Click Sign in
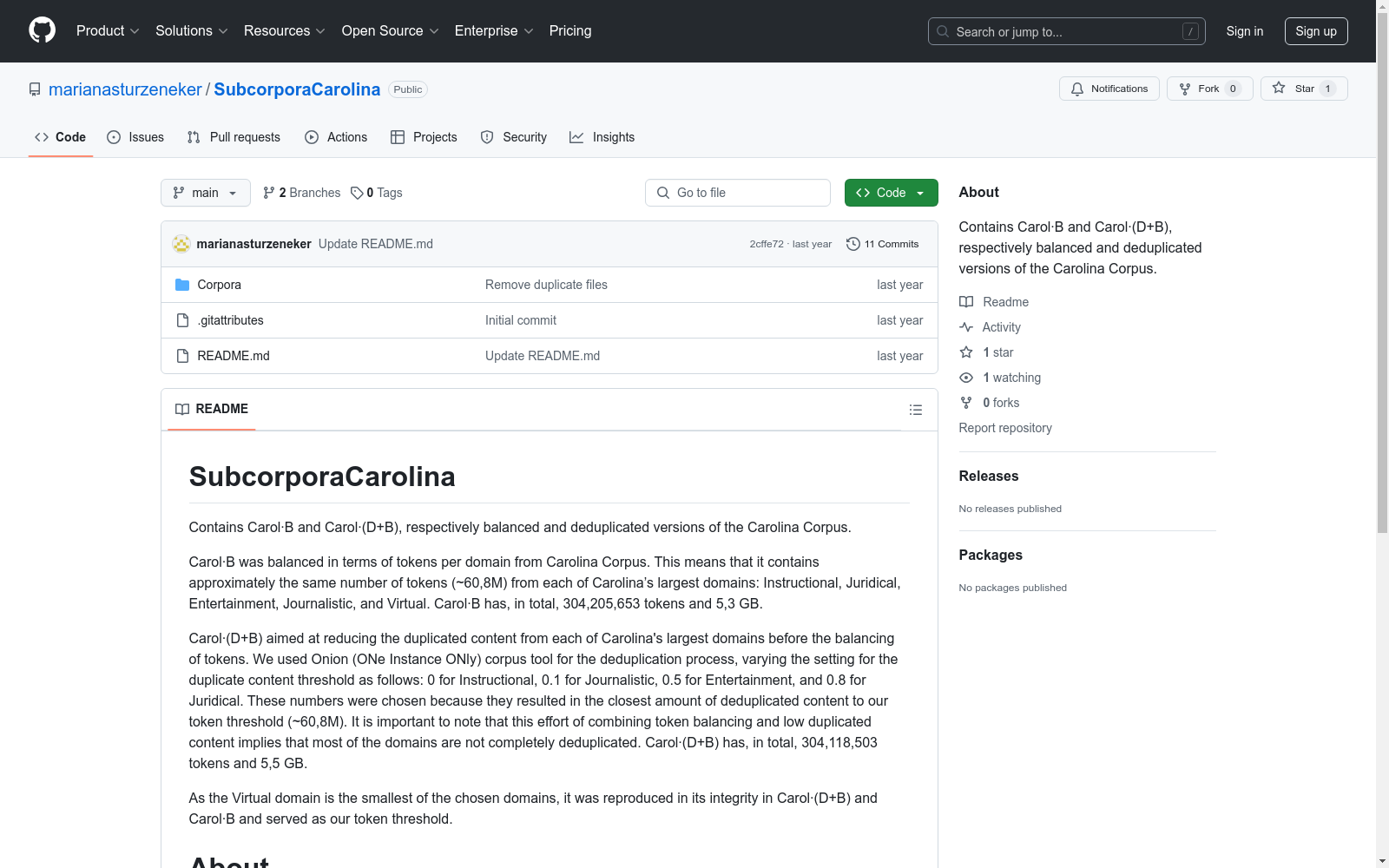 [1244, 31]
